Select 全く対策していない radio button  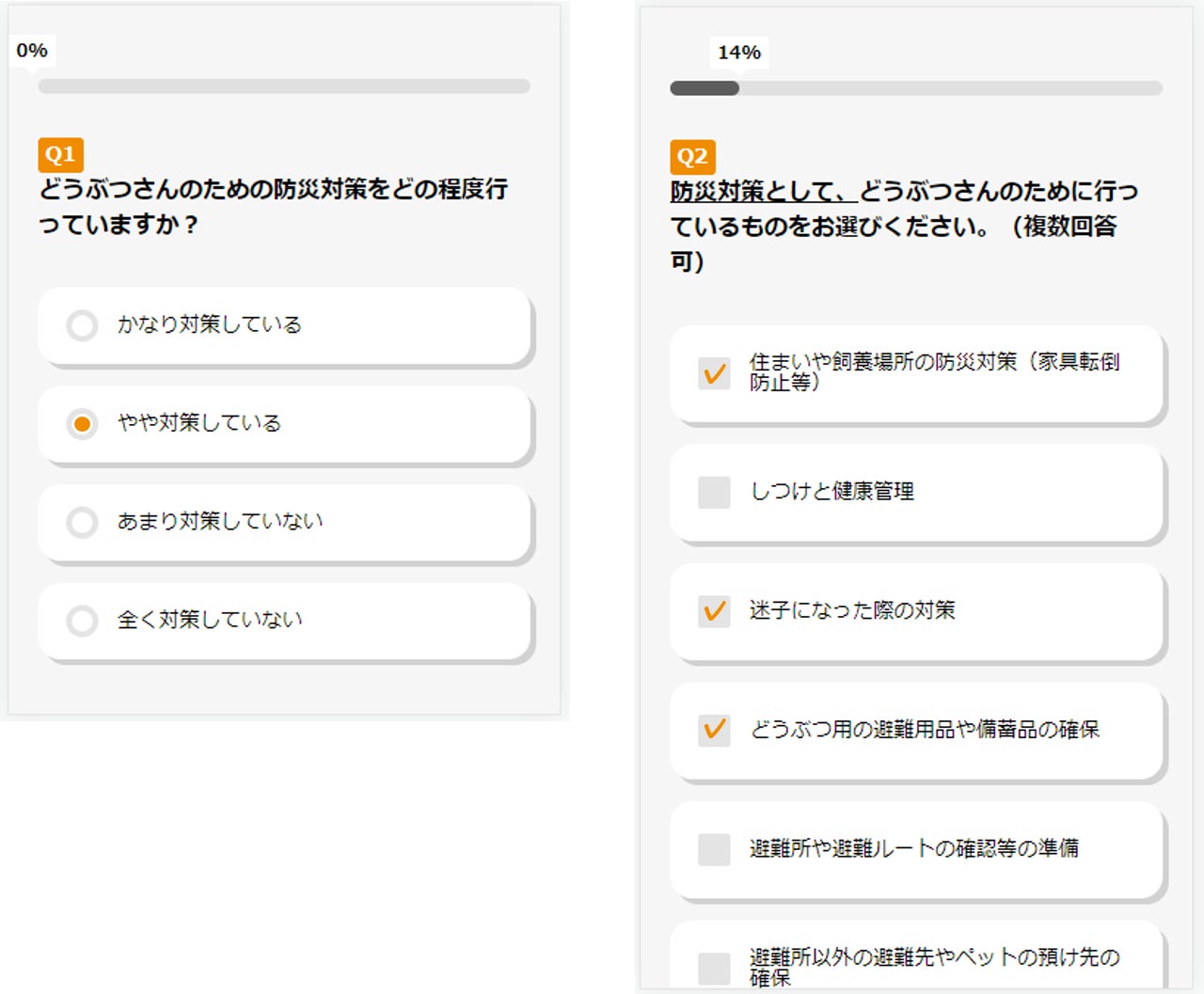coord(83,621)
